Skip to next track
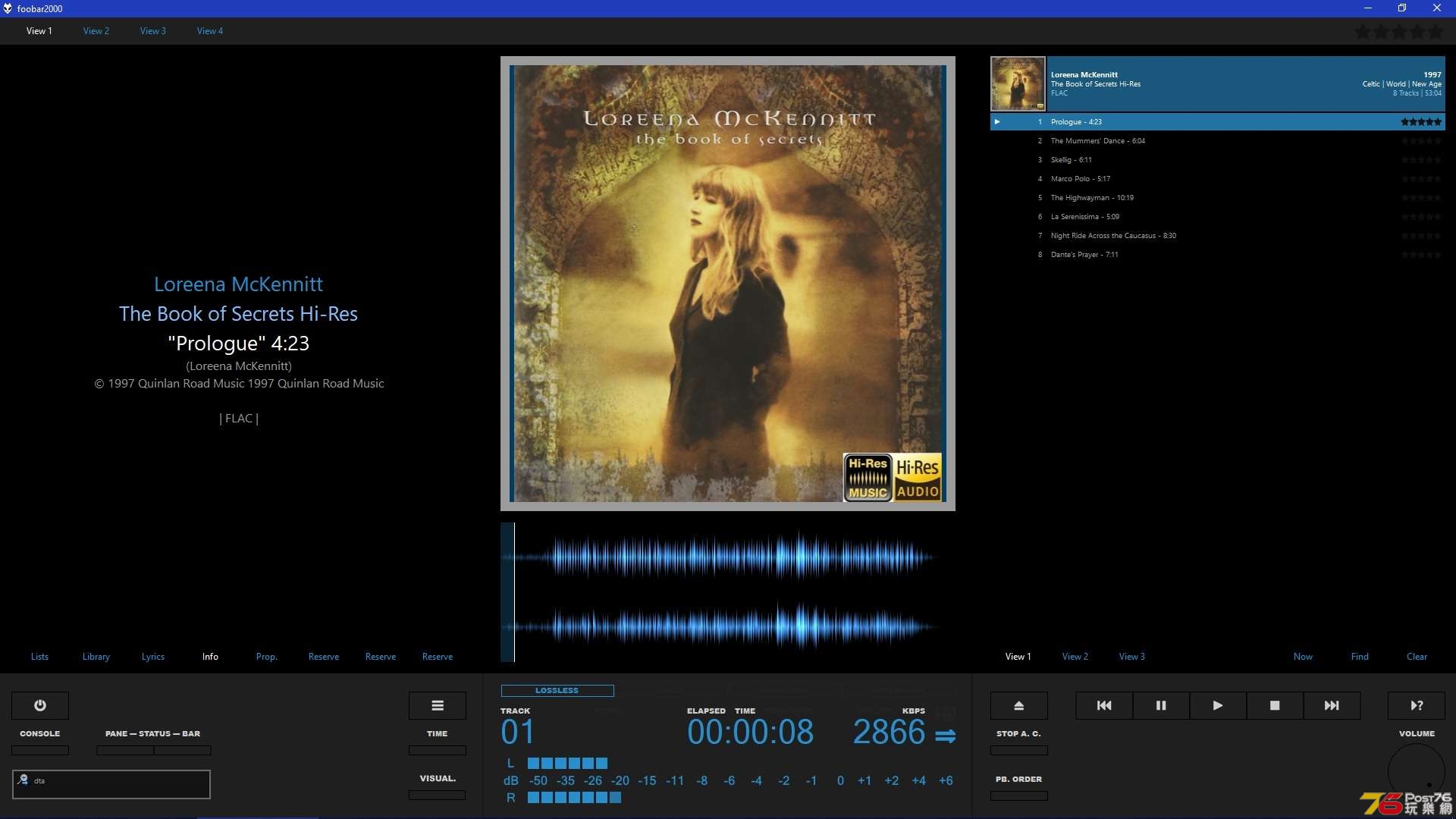This screenshot has height=819, width=1456. tap(1332, 705)
